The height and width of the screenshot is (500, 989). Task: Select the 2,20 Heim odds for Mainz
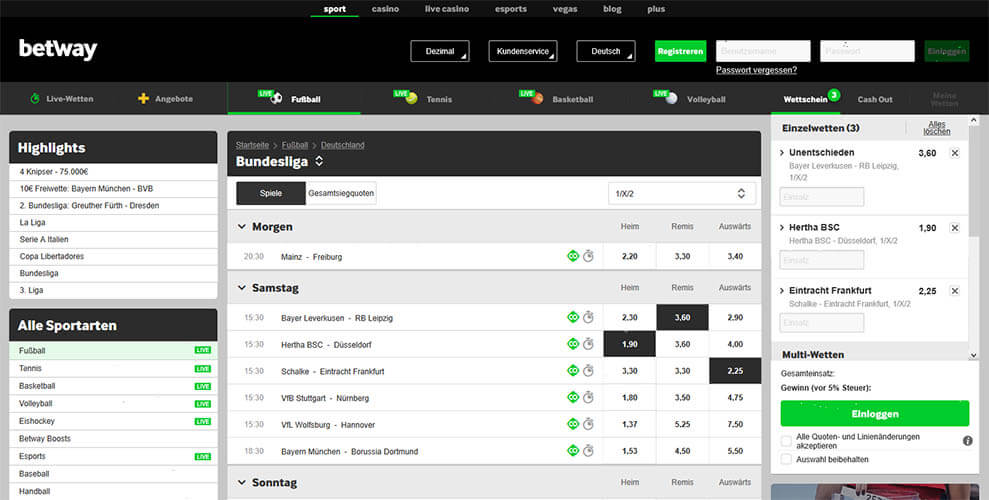(629, 256)
